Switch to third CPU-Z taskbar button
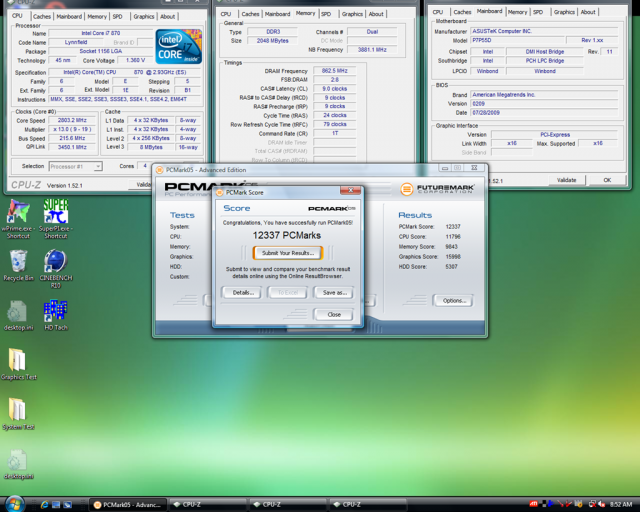The image size is (640, 512). coord(367,505)
